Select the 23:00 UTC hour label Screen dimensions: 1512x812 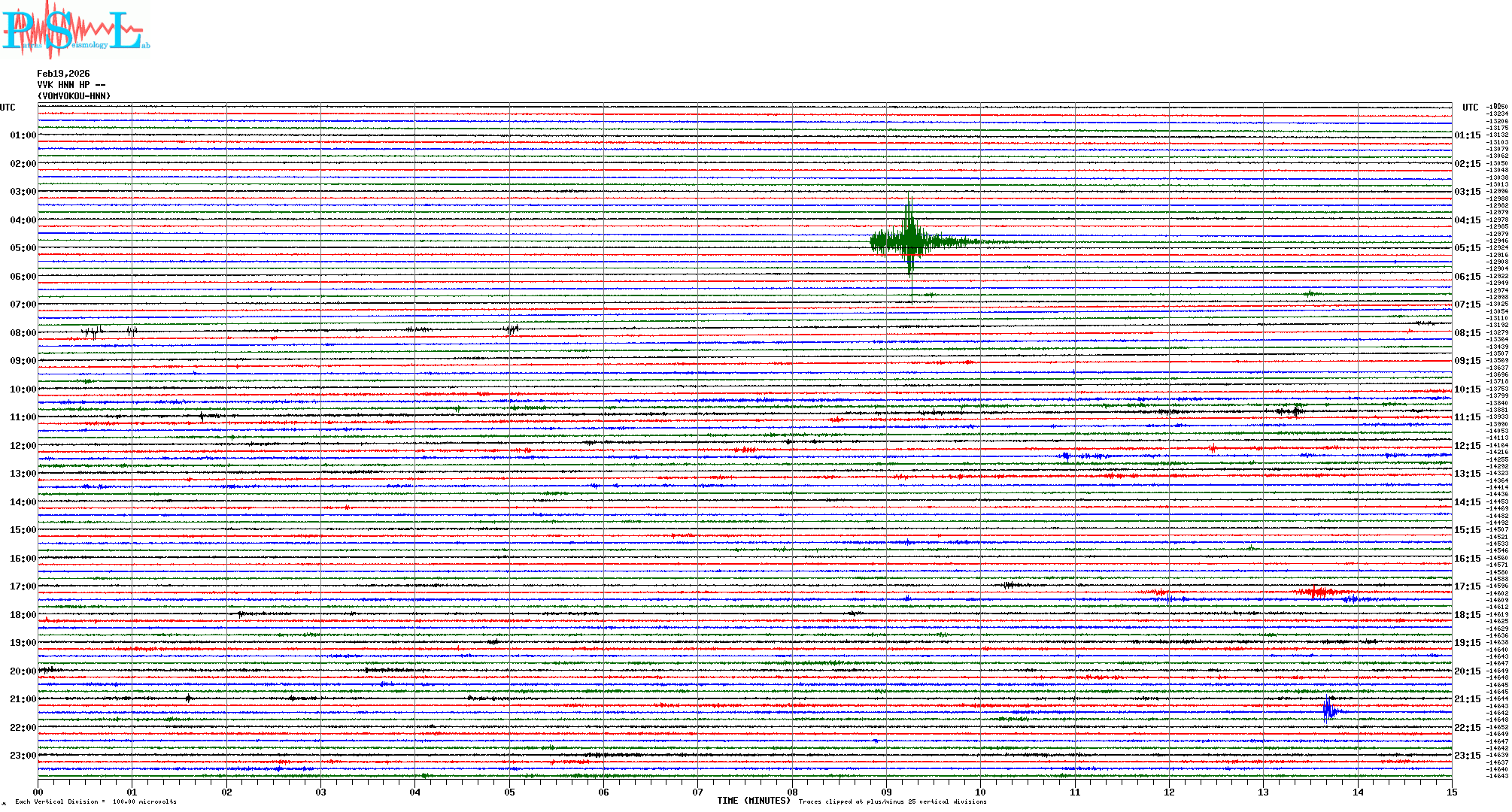tap(23, 756)
